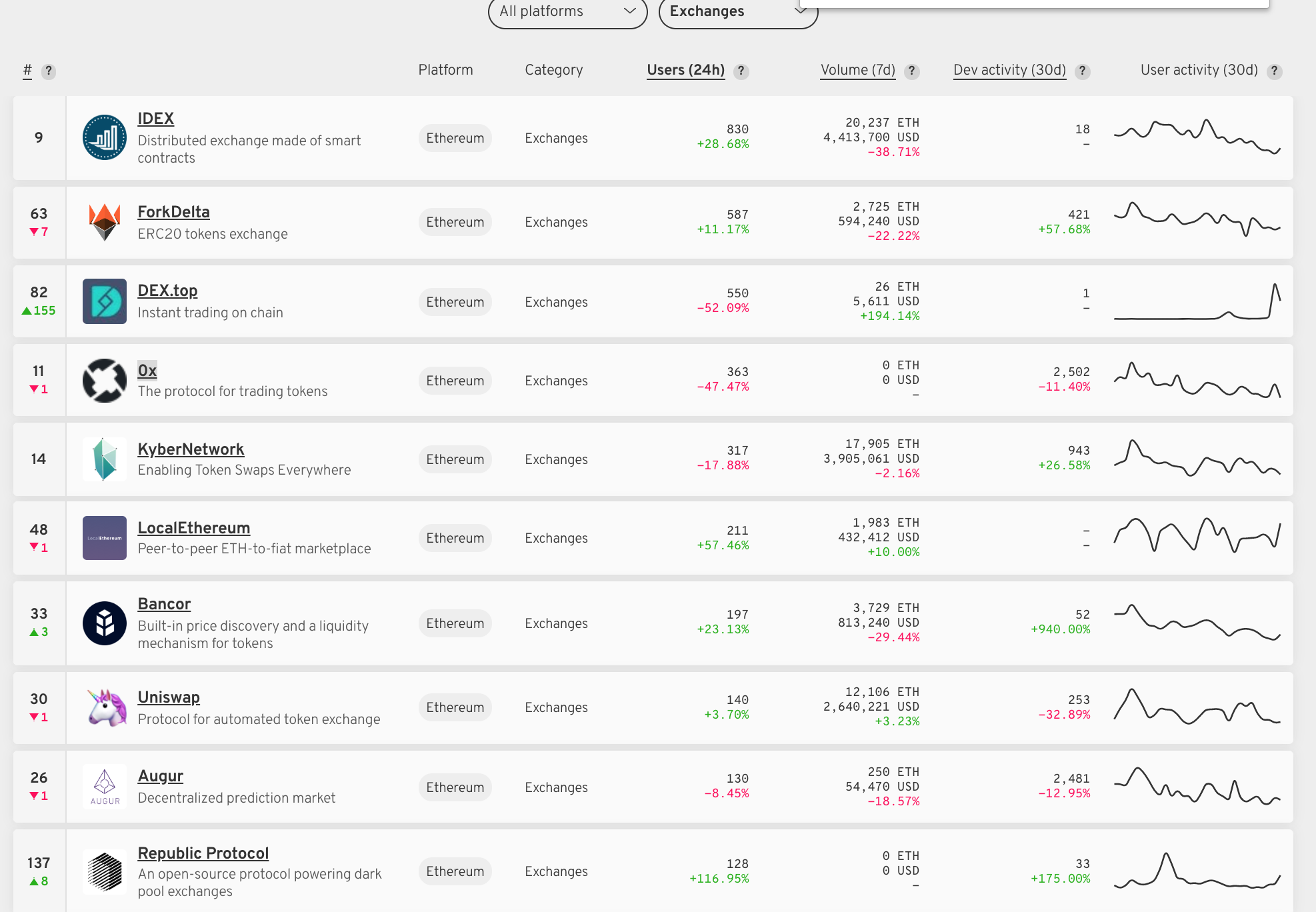The width and height of the screenshot is (1316, 912).
Task: Sort by Volume (7d) column
Action: click(x=857, y=70)
